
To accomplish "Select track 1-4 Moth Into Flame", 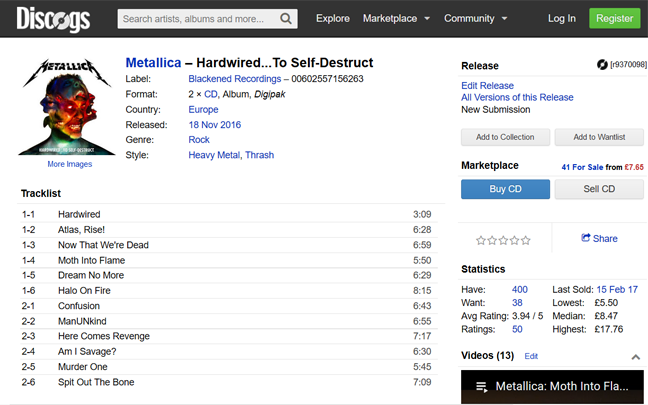I will pyautogui.click(x=91, y=260).
